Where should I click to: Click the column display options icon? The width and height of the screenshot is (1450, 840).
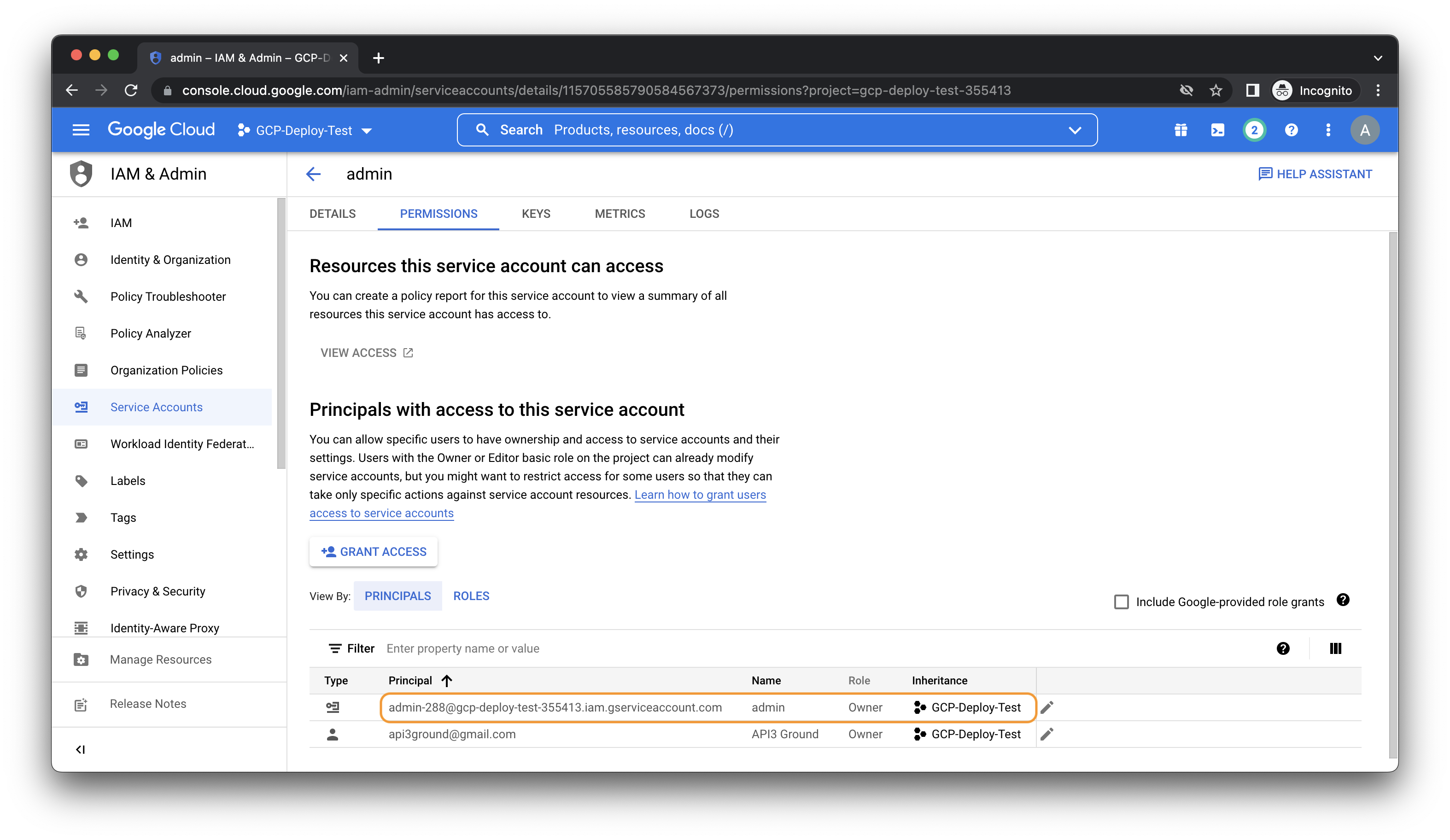pyautogui.click(x=1335, y=648)
